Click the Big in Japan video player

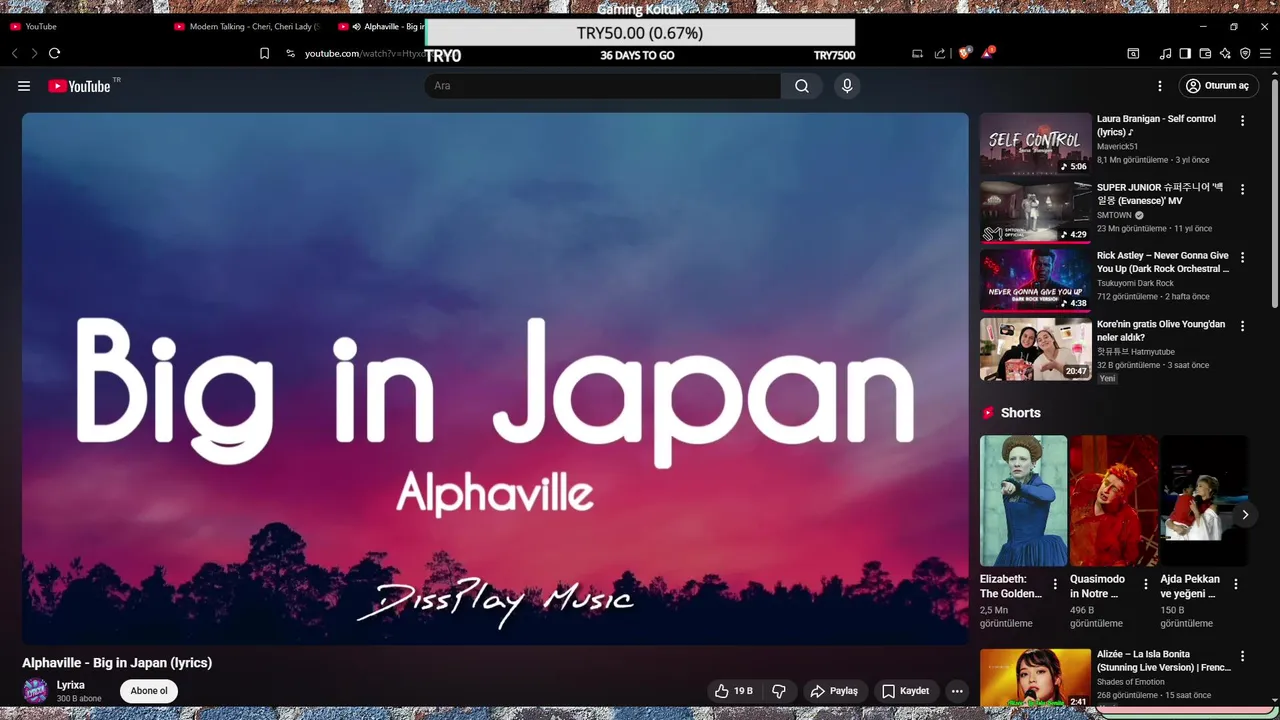click(495, 378)
